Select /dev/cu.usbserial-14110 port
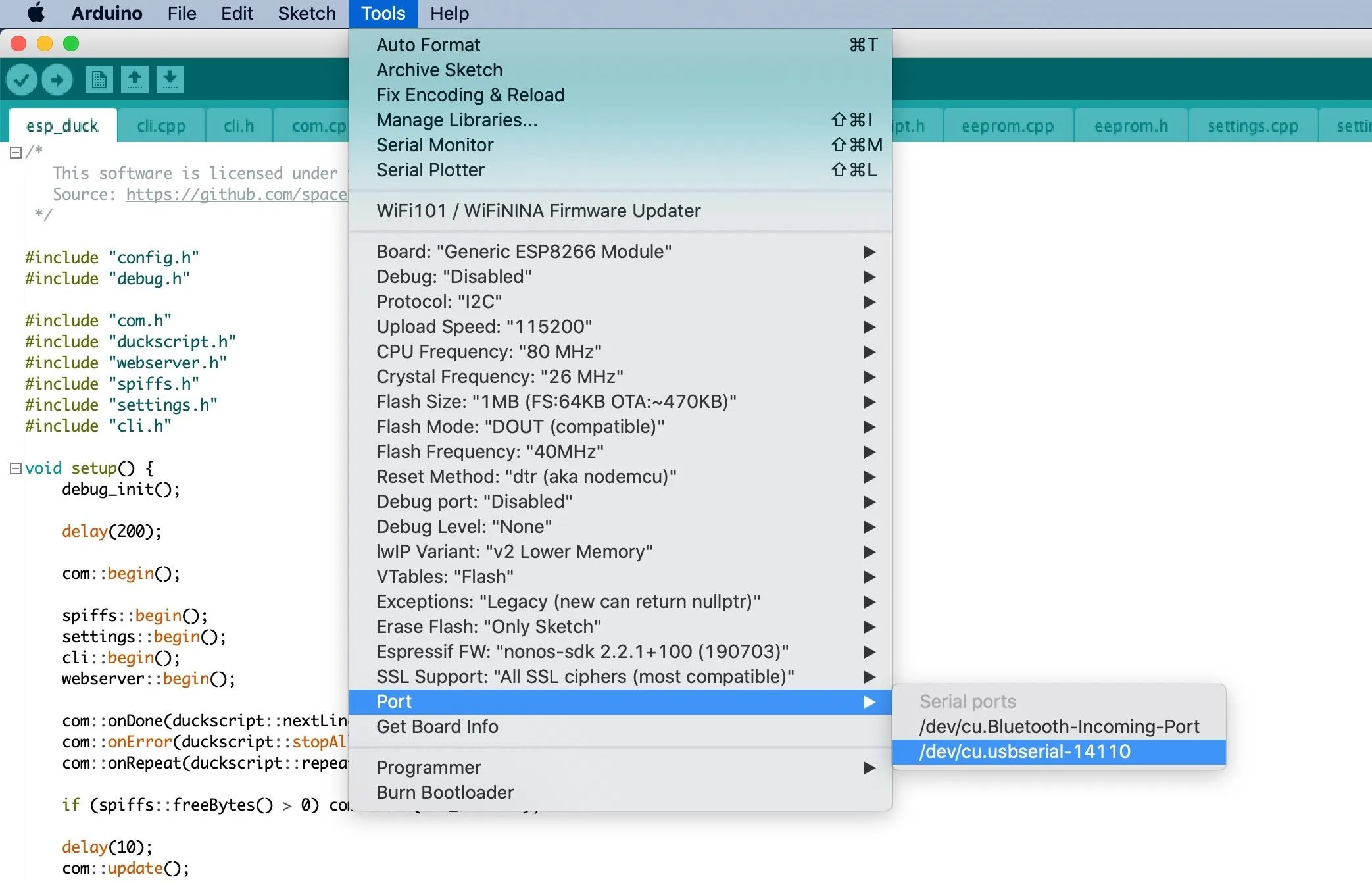Screen dimensions: 1372x883 (x=1059, y=752)
